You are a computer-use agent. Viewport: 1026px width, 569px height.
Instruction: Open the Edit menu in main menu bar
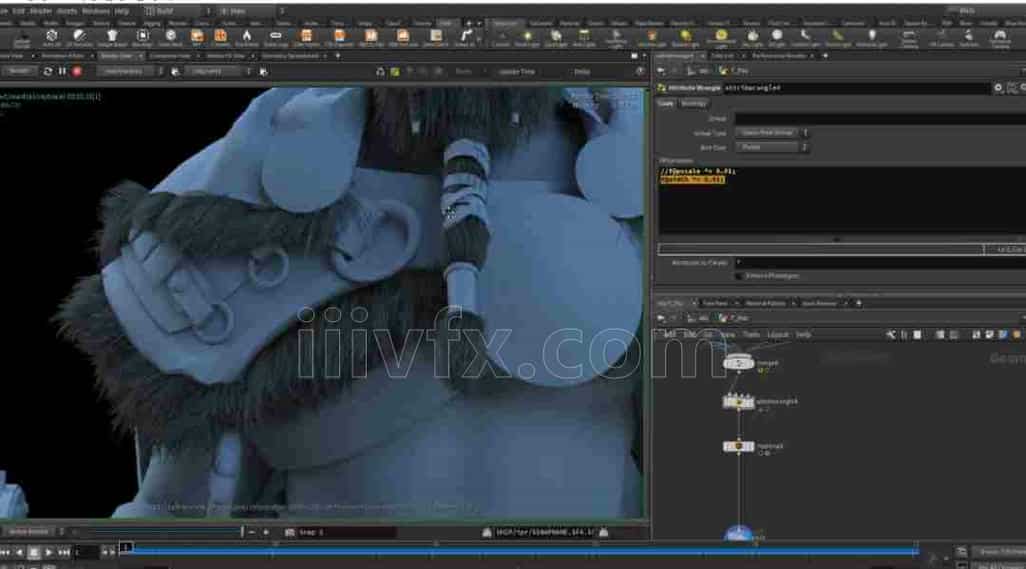(x=18, y=11)
